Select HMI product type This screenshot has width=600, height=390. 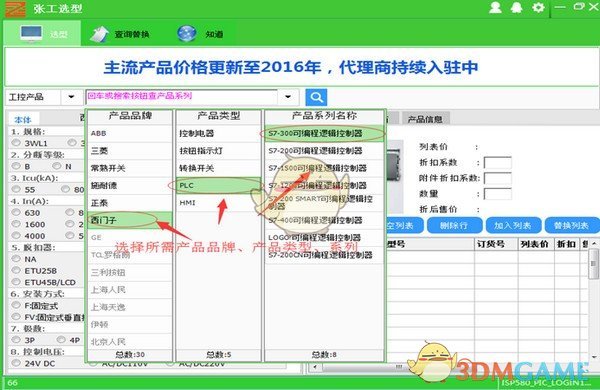218,203
